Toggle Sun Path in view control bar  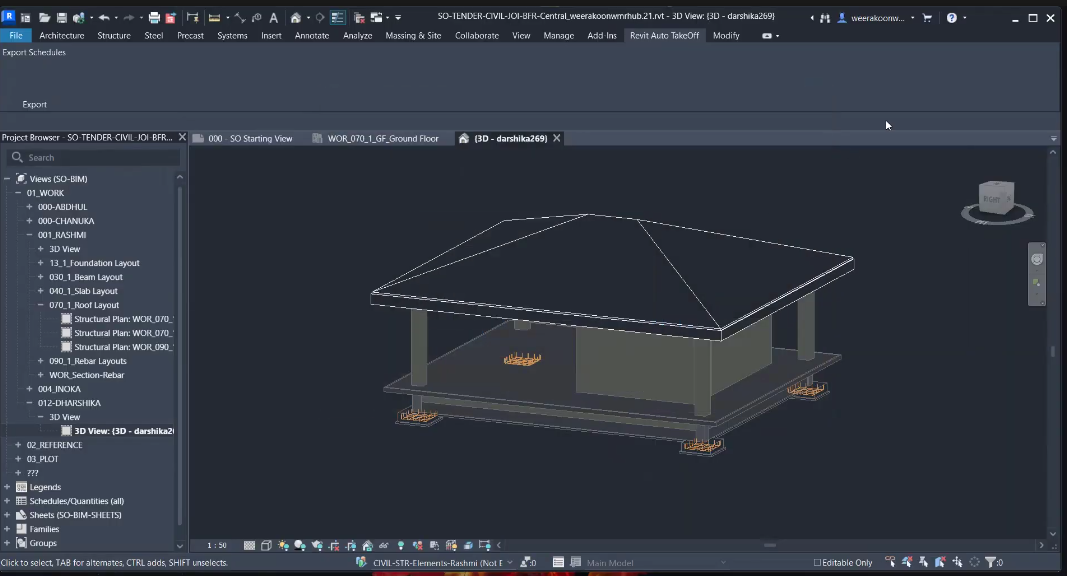pyautogui.click(x=283, y=545)
